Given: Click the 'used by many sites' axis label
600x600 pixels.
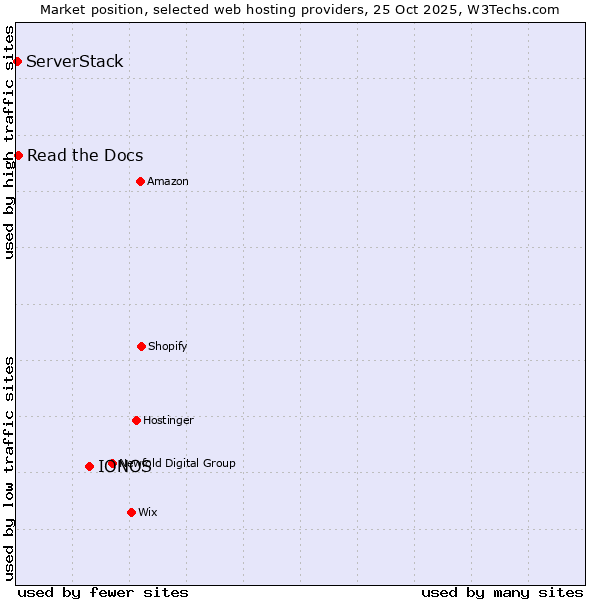Looking at the screenshot, I should click(502, 592).
